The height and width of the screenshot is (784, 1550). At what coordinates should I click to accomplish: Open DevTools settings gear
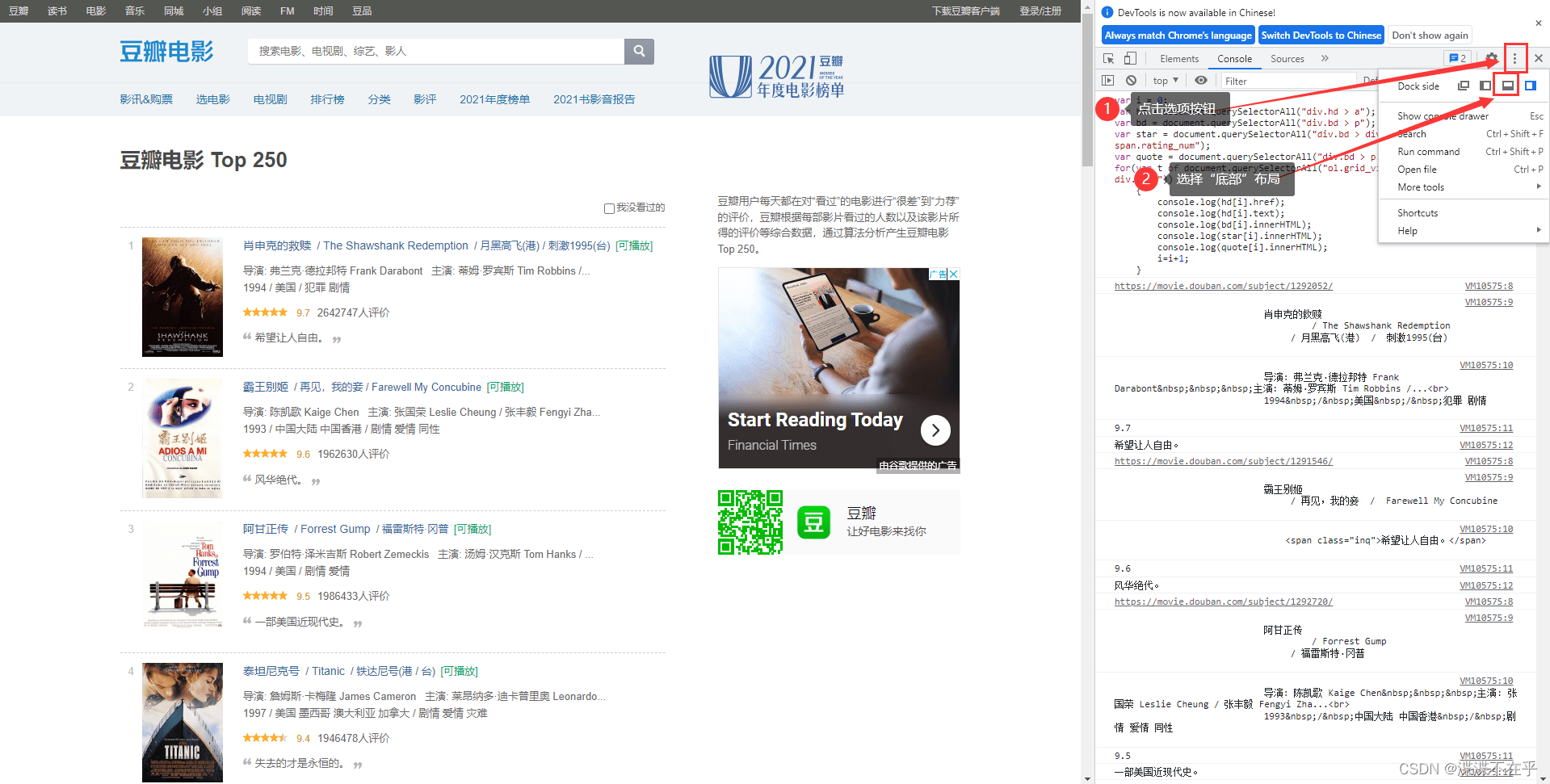point(1491,58)
